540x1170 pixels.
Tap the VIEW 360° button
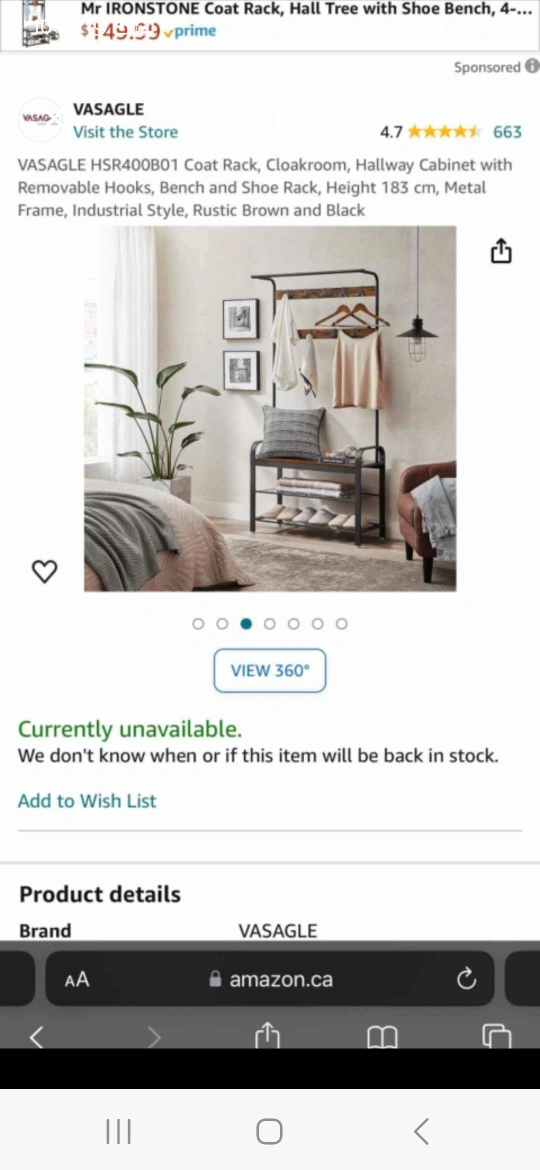pyautogui.click(x=270, y=670)
